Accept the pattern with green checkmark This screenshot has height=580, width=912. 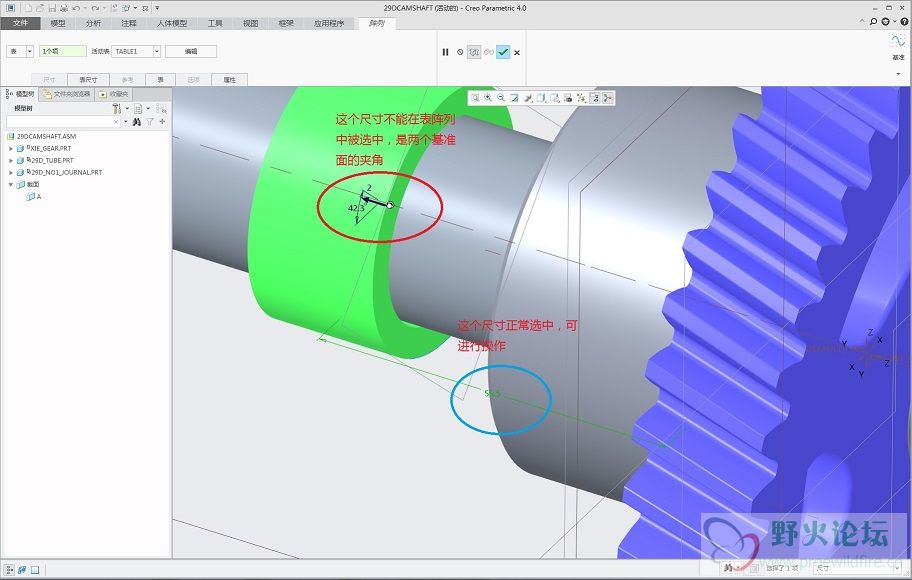(503, 52)
